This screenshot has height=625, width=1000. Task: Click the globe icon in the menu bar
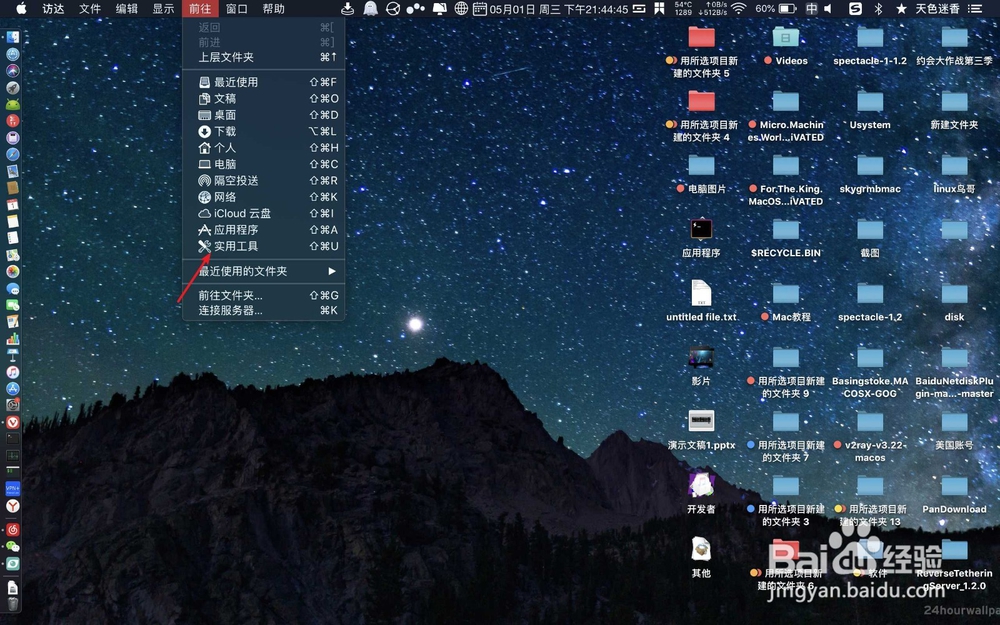462,9
